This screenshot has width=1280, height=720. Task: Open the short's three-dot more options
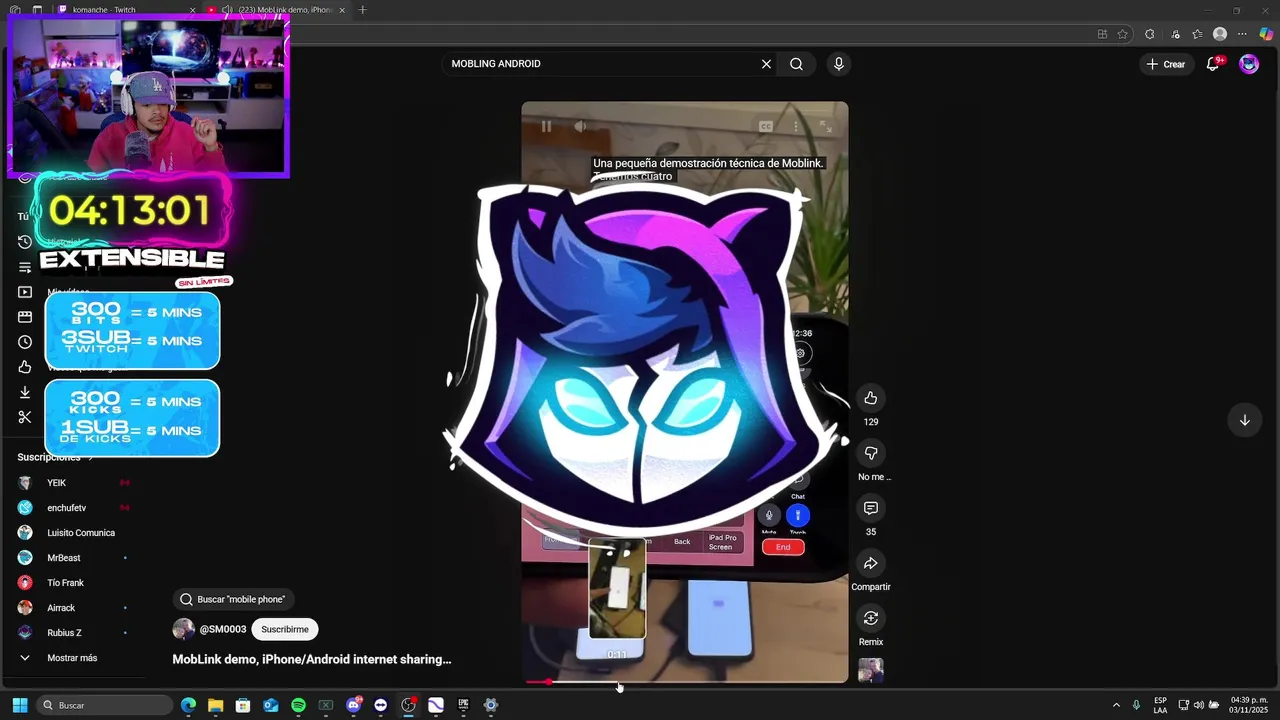click(796, 126)
